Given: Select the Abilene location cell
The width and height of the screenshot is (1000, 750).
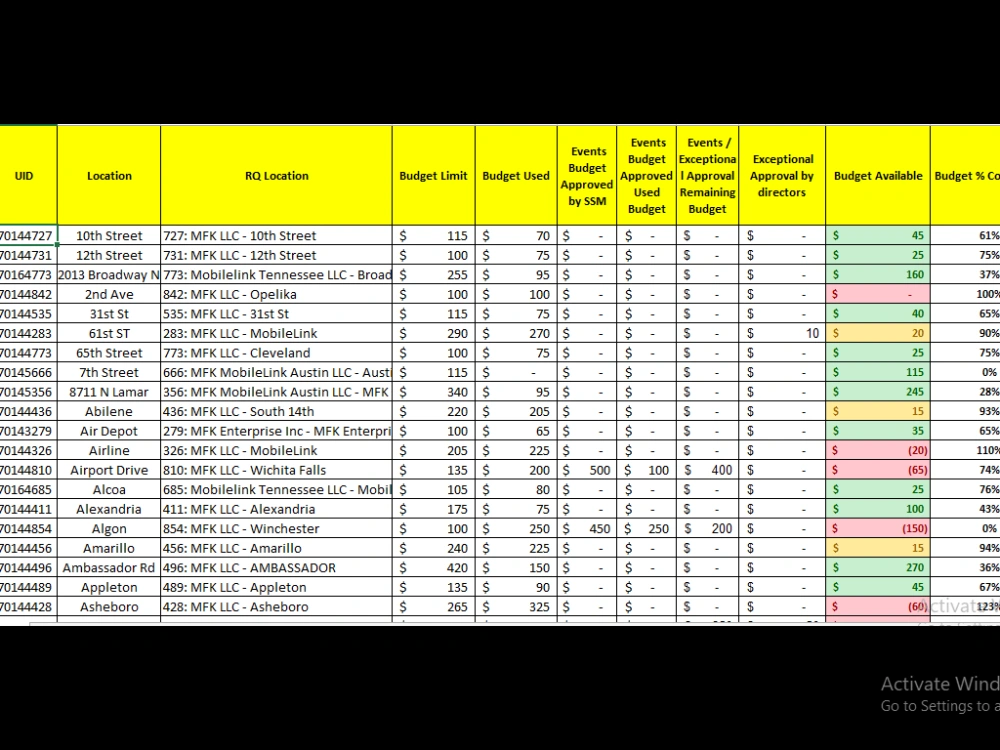Looking at the screenshot, I should 109,411.
